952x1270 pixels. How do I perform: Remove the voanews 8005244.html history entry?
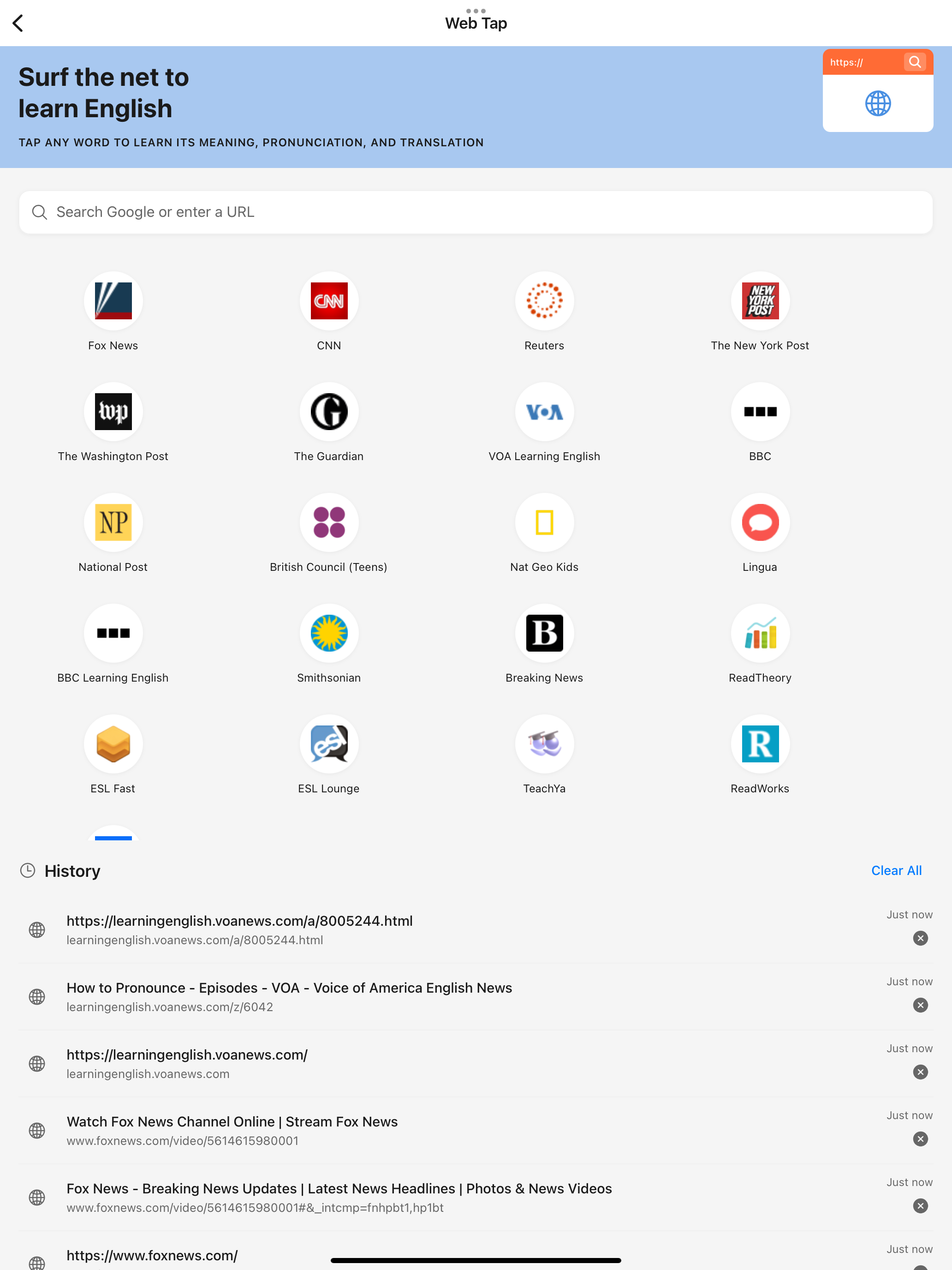[x=921, y=938]
